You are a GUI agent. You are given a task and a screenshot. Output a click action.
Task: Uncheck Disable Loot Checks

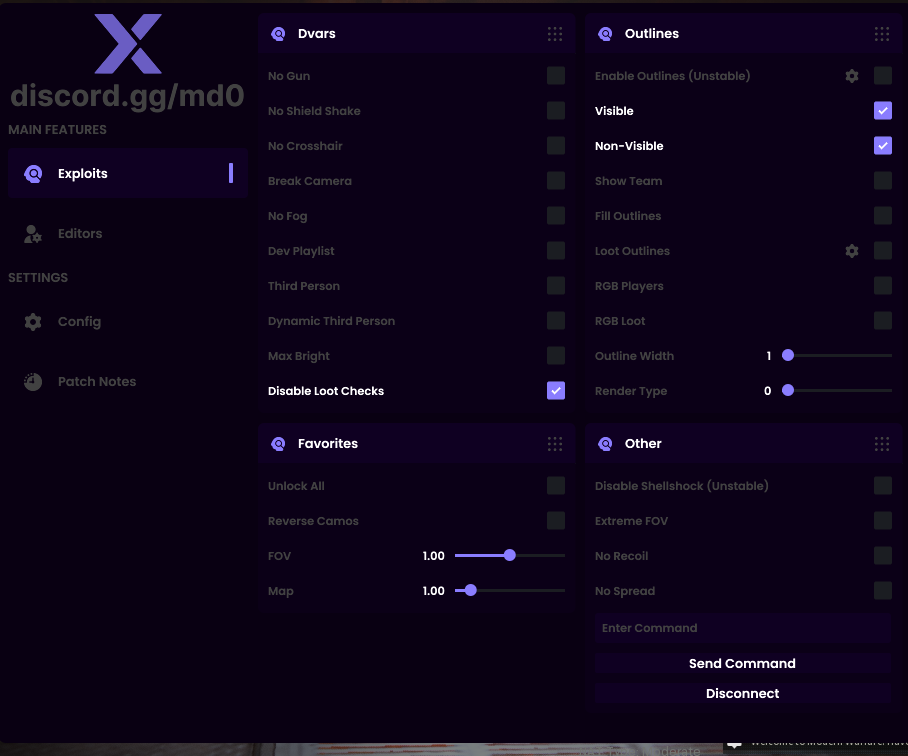[x=556, y=391]
